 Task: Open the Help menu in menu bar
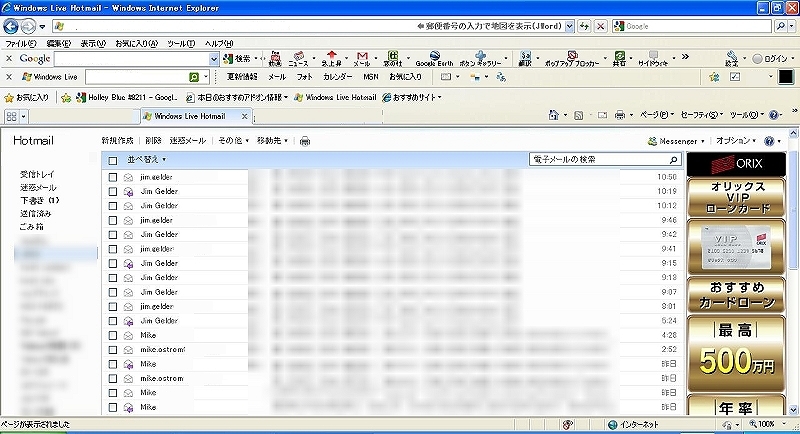(219, 44)
